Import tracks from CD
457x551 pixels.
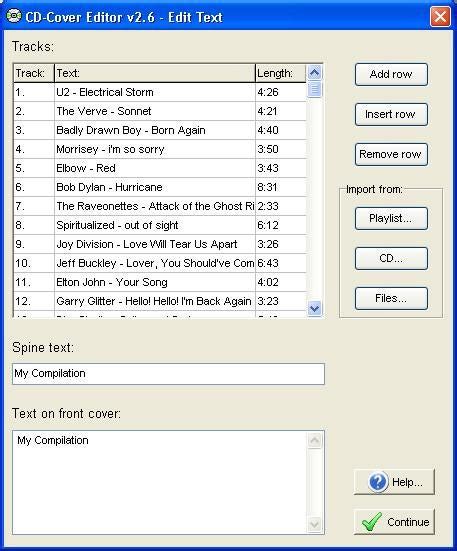point(391,259)
